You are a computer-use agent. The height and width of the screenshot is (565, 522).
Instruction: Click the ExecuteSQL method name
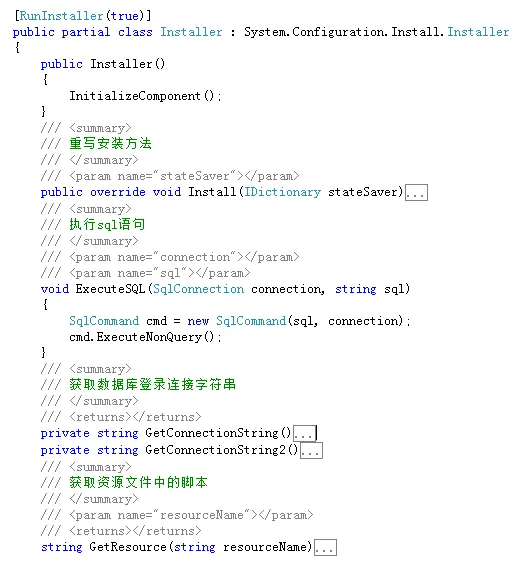110,289
